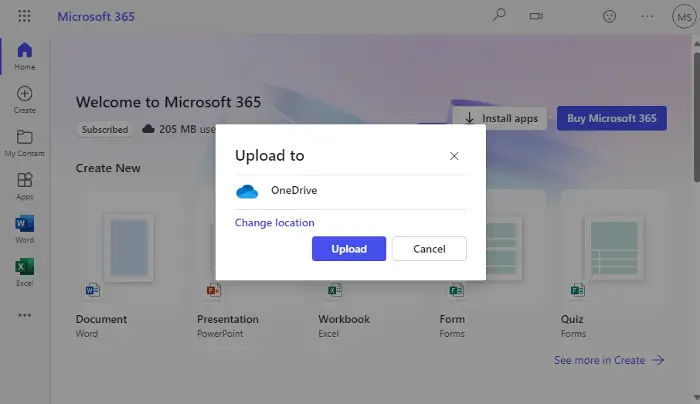Launch Excel from the sidebar
Image resolution: width=700 pixels, height=404 pixels.
(25, 273)
